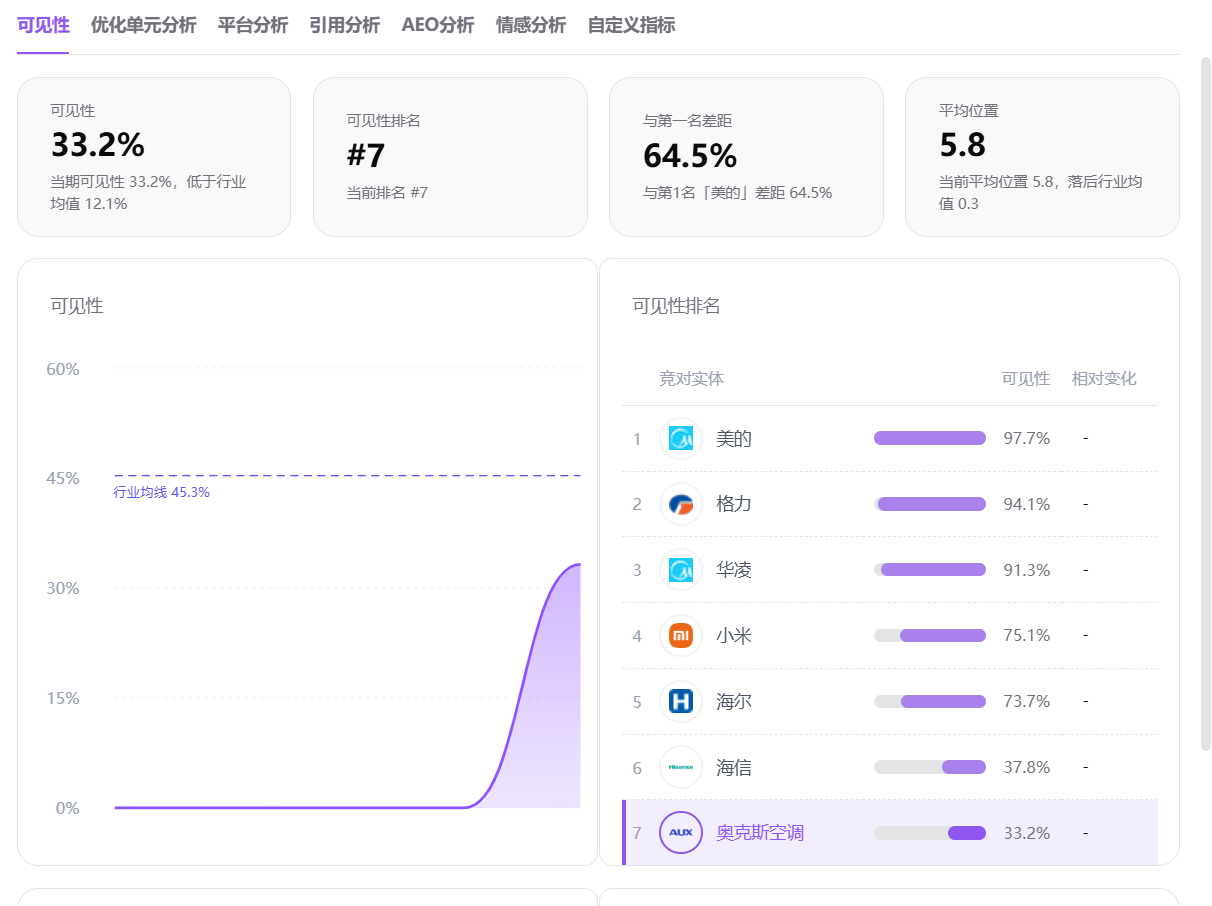This screenshot has width=1212, height=906.
Task: Click the 94.1% visibility value
Action: pos(1027,504)
